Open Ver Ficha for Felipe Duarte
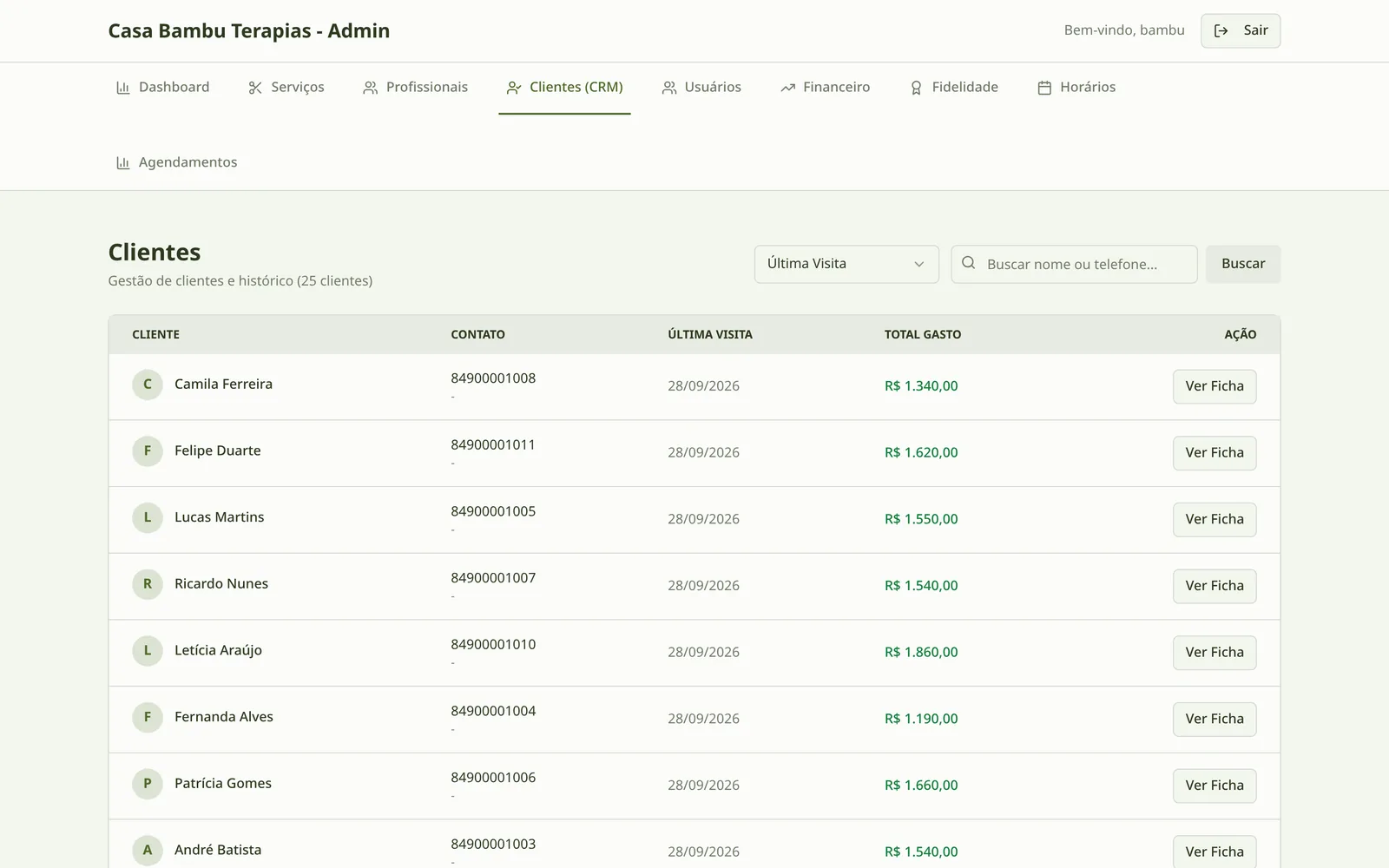1389x868 pixels. (x=1215, y=452)
